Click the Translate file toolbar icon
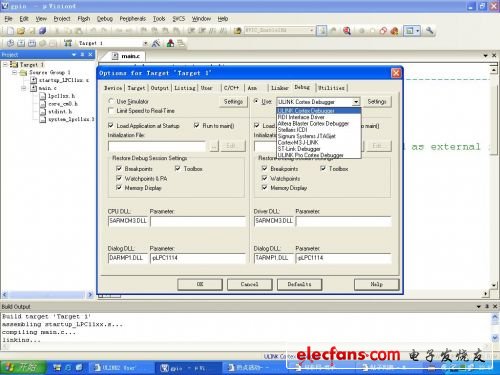 (11, 43)
